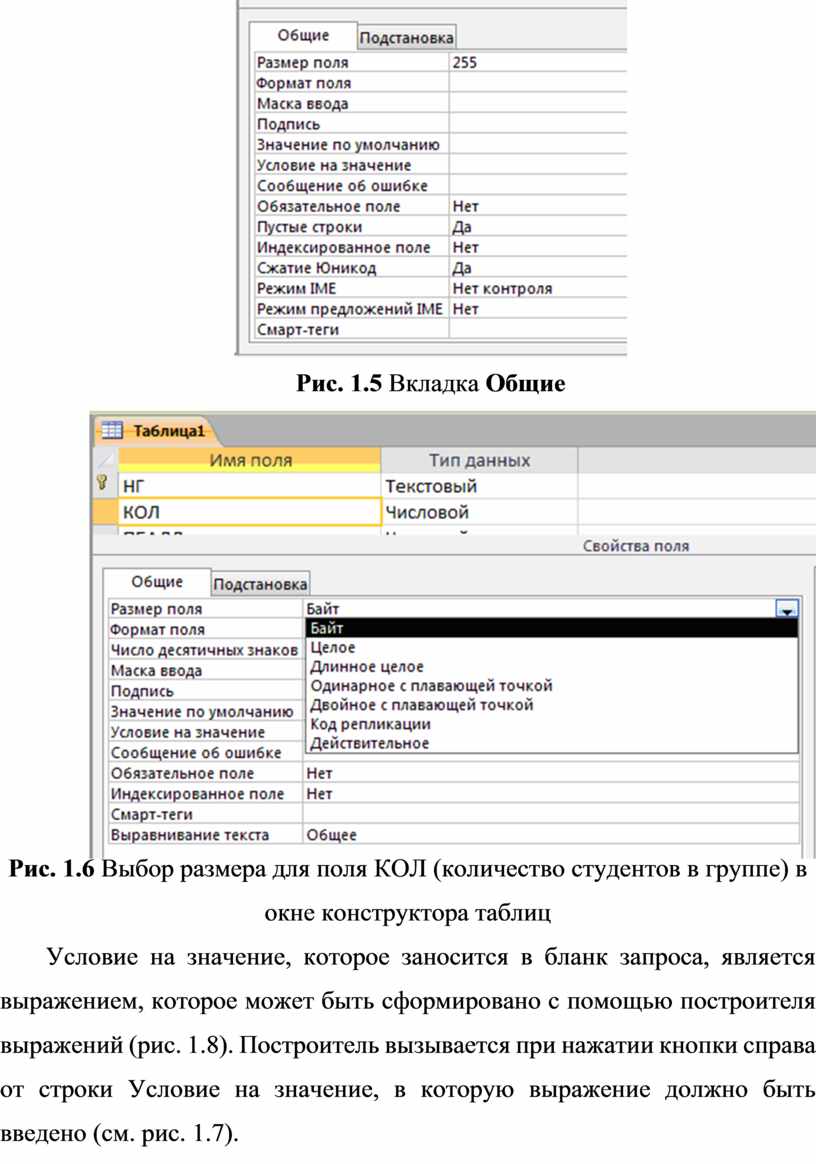Image resolution: width=816 pixels, height=1164 pixels.
Task: Choose Целое in the size list
Action: pyautogui.click(x=552, y=647)
